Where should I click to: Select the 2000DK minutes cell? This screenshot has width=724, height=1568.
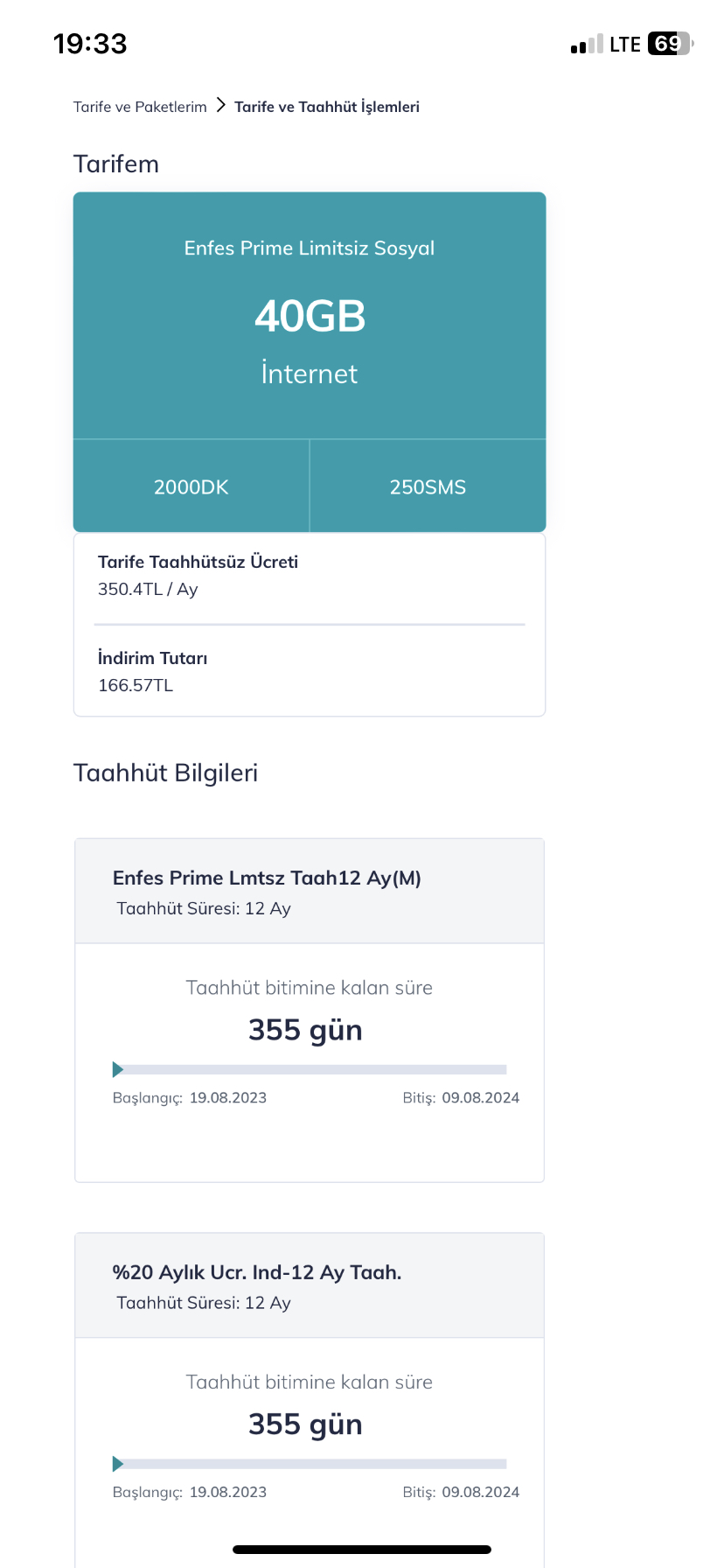coord(191,486)
